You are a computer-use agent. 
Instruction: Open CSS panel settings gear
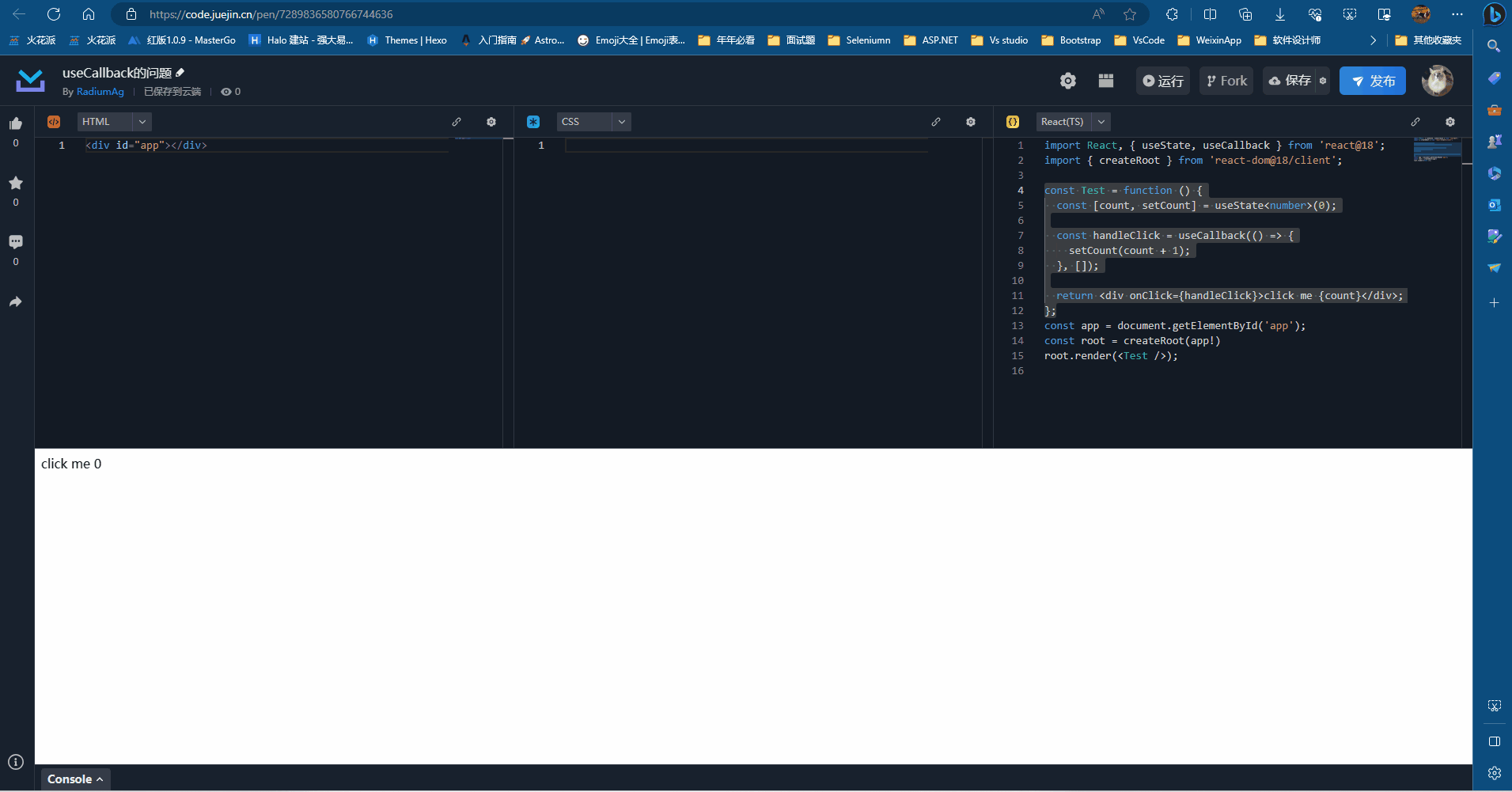971,122
